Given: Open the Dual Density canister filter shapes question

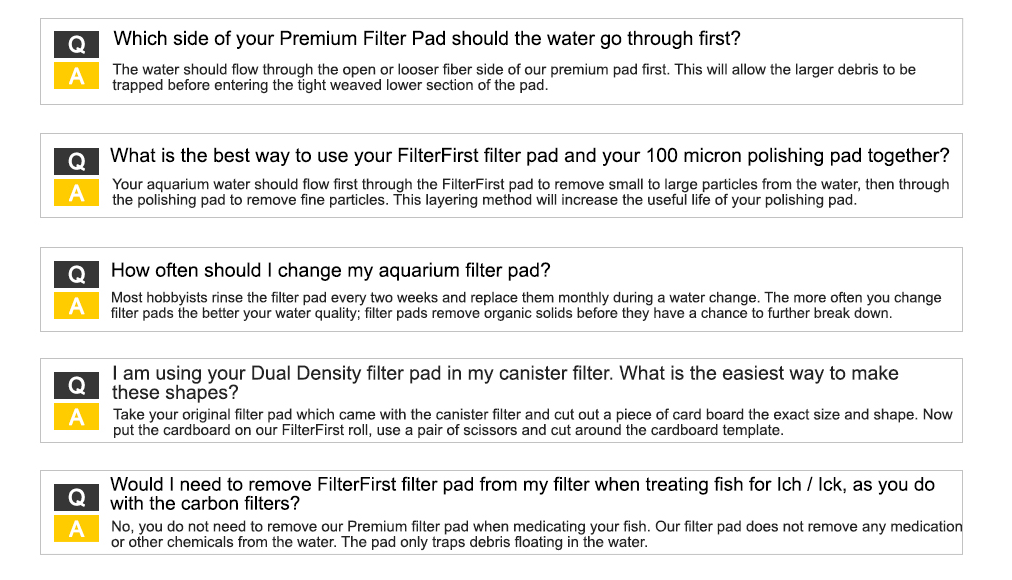Looking at the screenshot, I should point(505,383).
